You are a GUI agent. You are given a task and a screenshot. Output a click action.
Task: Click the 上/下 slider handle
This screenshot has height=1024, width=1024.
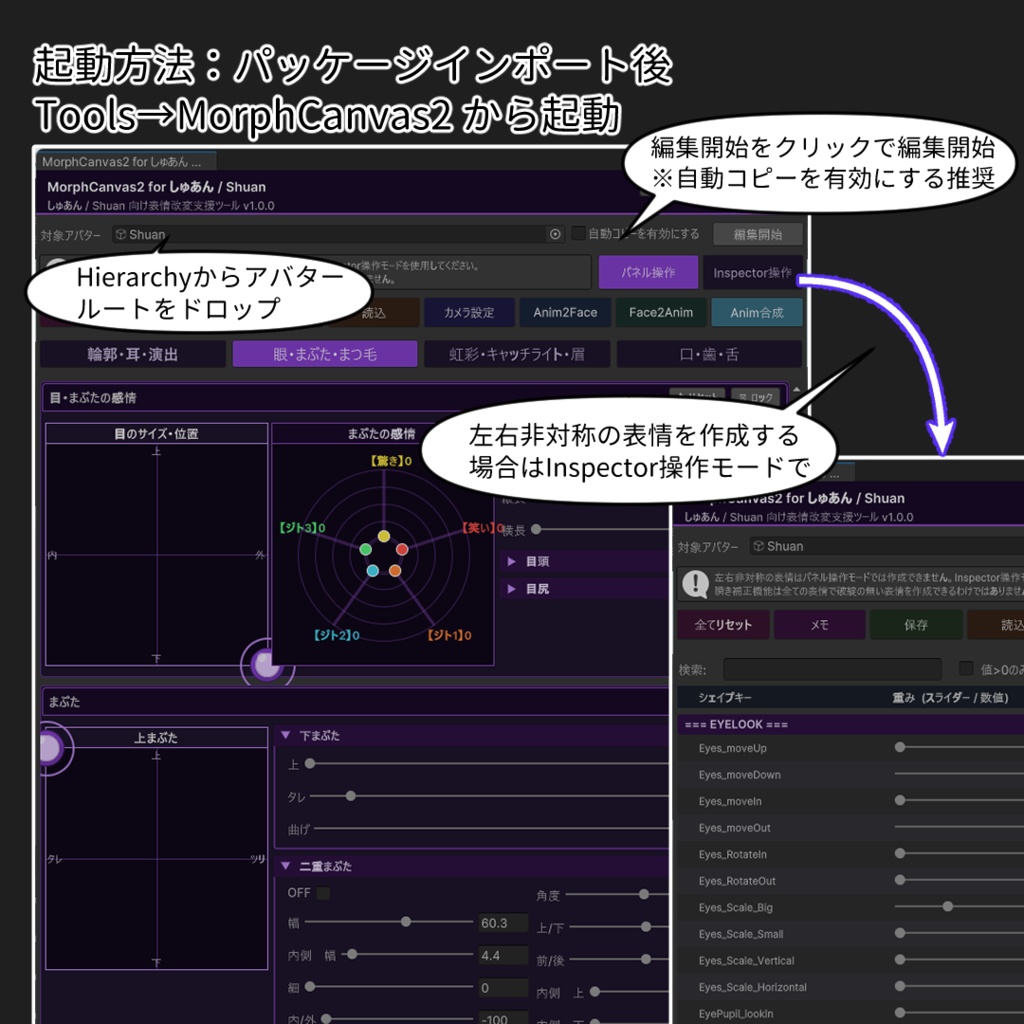coord(646,927)
